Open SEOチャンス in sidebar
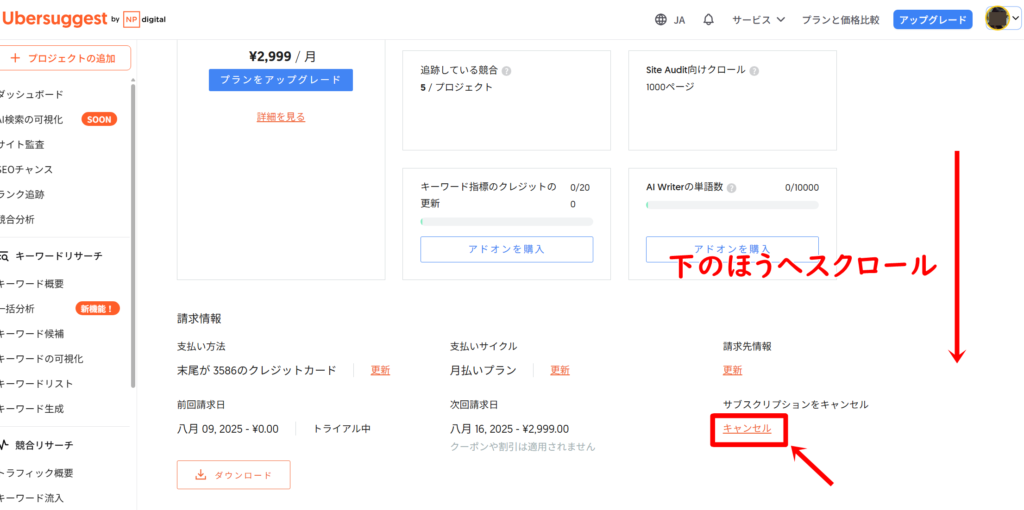The width and height of the screenshot is (1024, 510). click(26, 169)
